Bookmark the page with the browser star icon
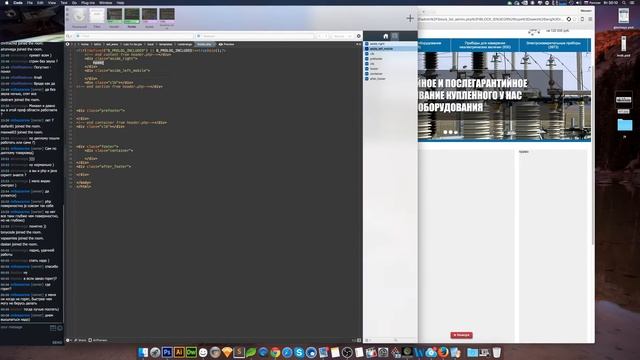640x360 pixels. coord(575,19)
